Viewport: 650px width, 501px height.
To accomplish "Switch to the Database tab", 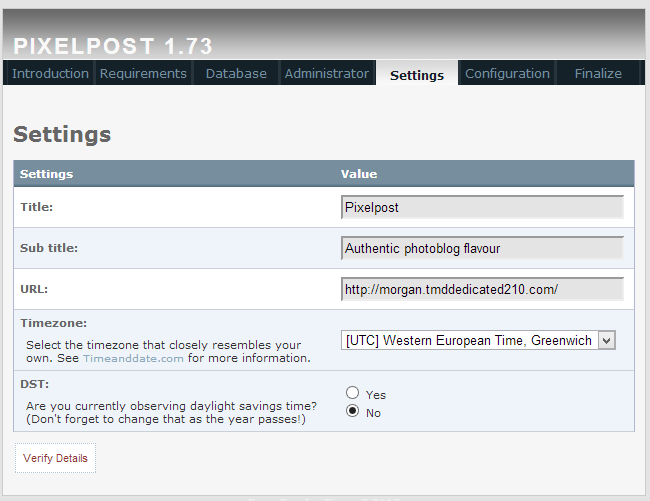I will pos(236,73).
